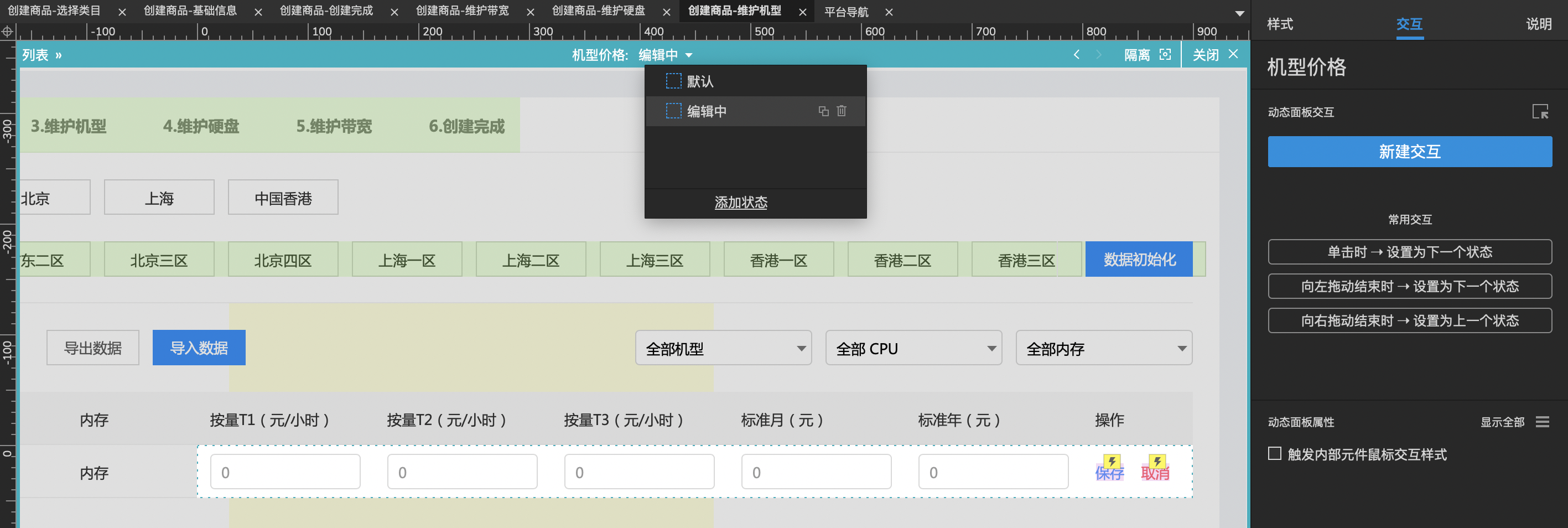Select the 香港一区 zone

pos(778,260)
